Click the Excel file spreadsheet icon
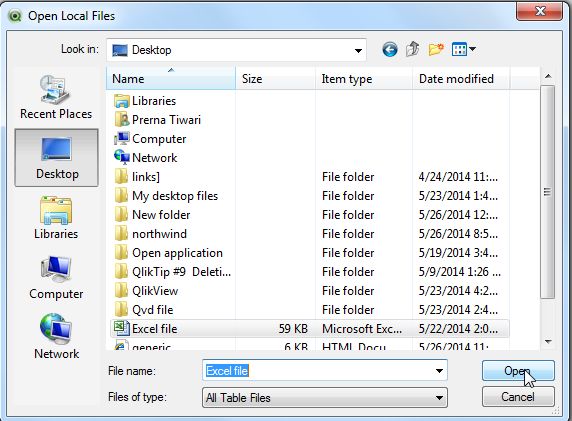This screenshot has height=421, width=572. (x=121, y=328)
